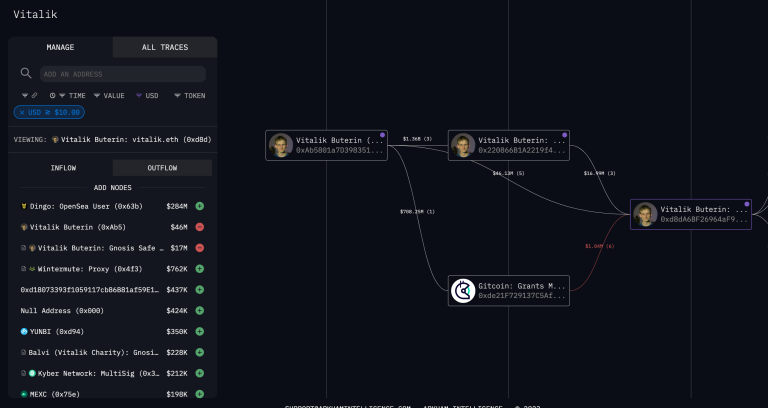Select Gitcoin: Grants graph node
The image size is (768, 408).
(509, 291)
